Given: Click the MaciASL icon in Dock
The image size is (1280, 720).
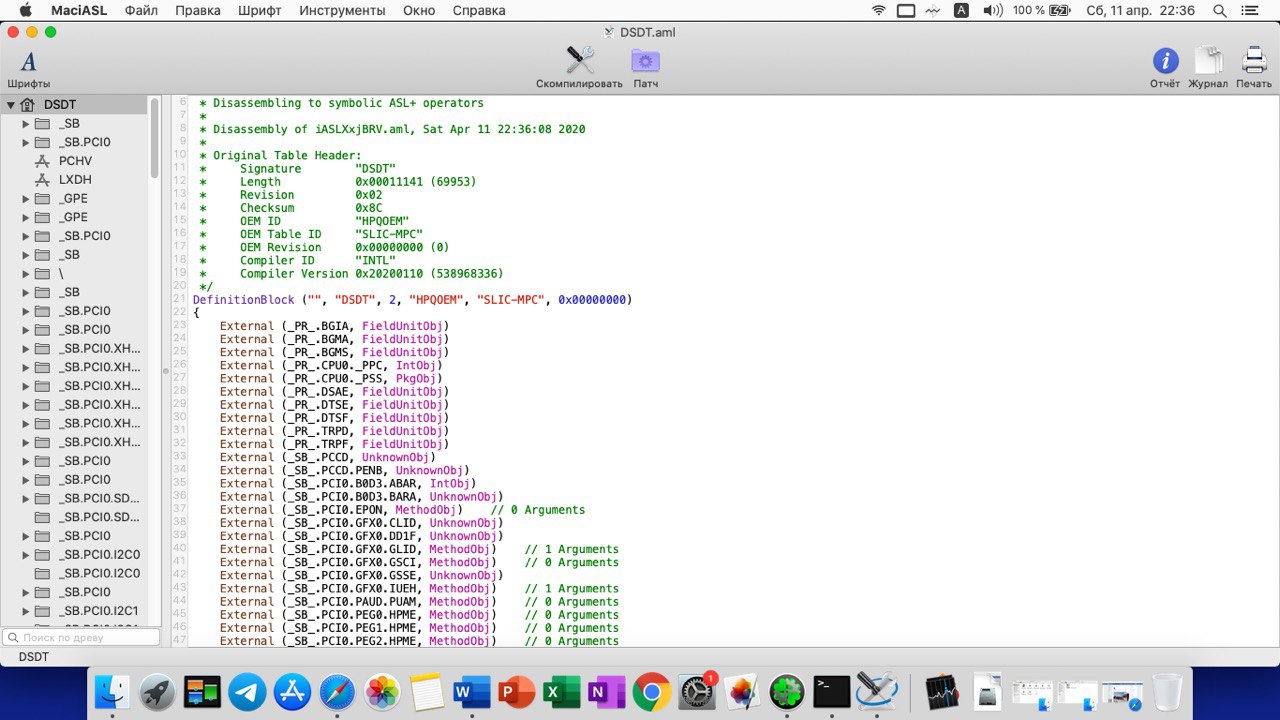Looking at the screenshot, I should [876, 692].
